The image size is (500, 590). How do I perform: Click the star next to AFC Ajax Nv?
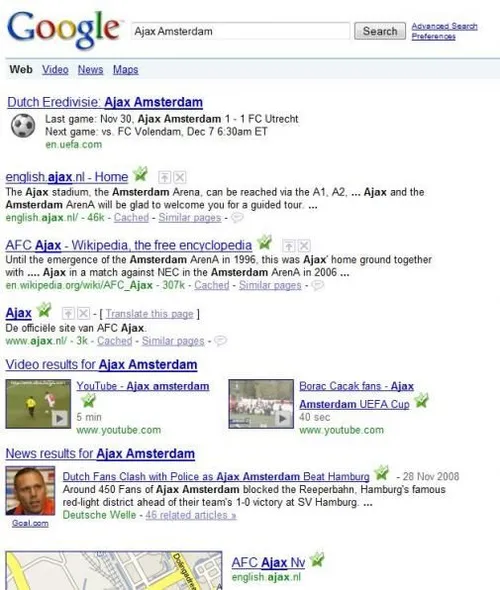click(317, 560)
